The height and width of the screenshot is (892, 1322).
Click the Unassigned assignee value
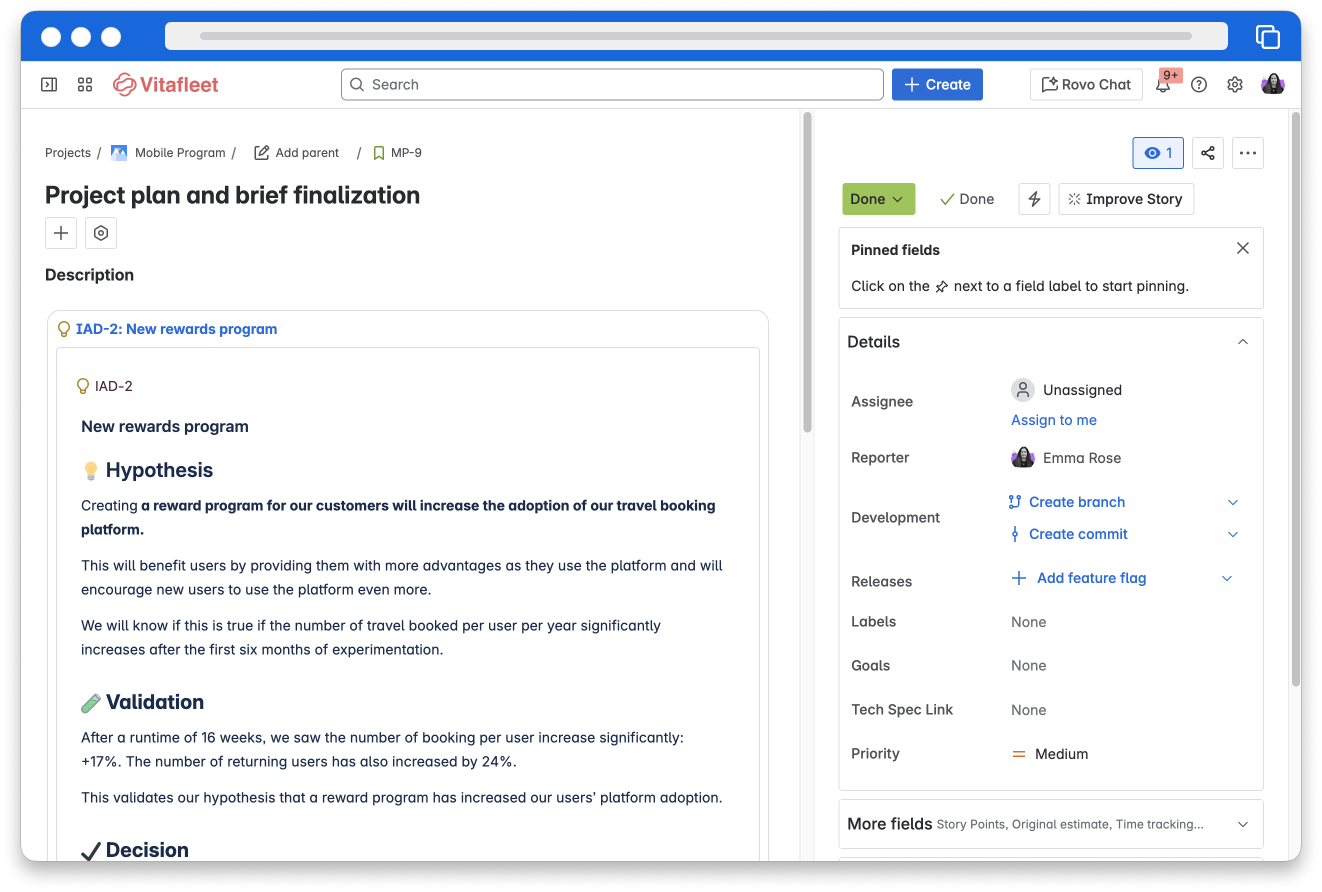1082,390
